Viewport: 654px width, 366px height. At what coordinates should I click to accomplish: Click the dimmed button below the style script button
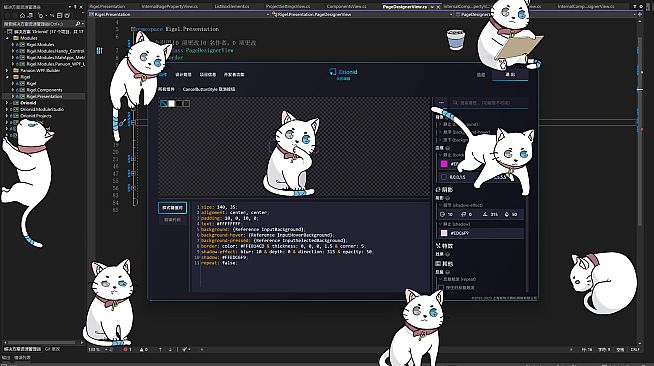[x=173, y=220]
